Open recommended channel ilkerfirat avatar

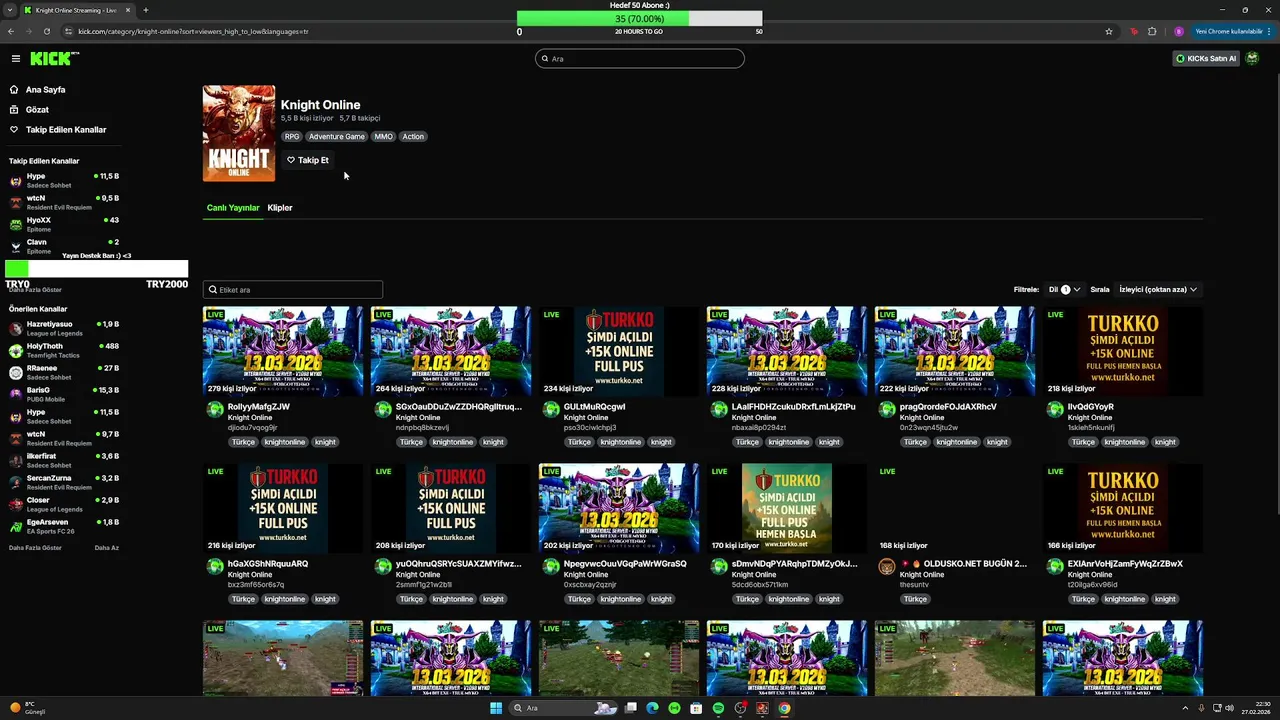[16, 461]
